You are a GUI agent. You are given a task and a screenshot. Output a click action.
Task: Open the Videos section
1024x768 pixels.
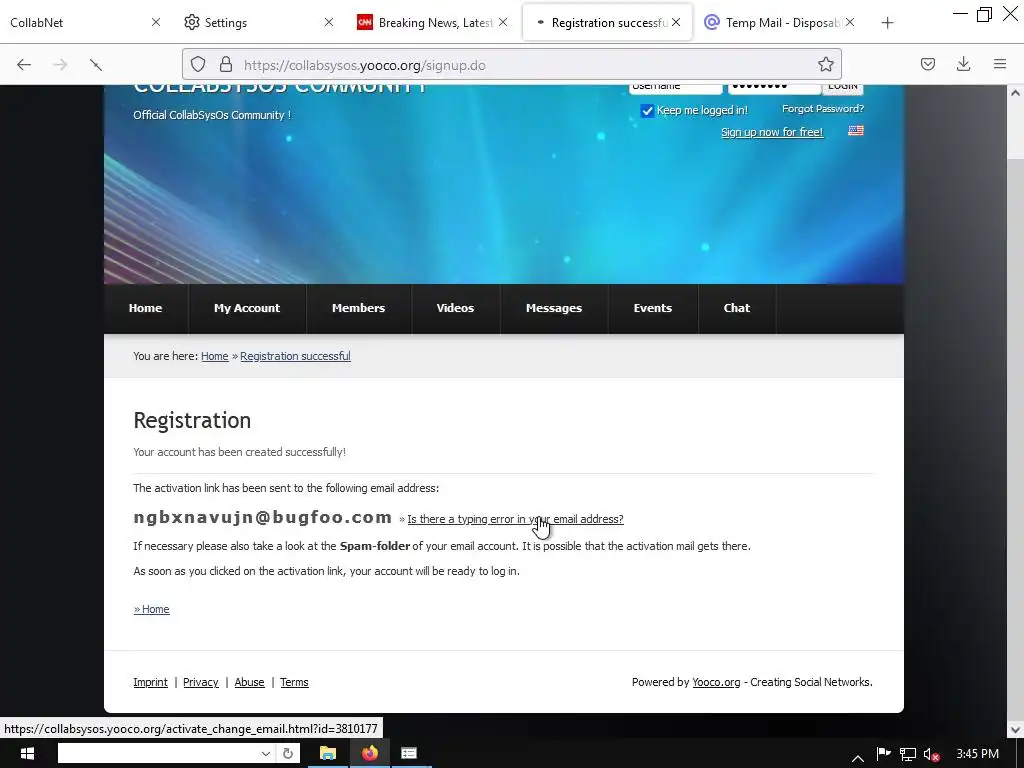coord(455,308)
